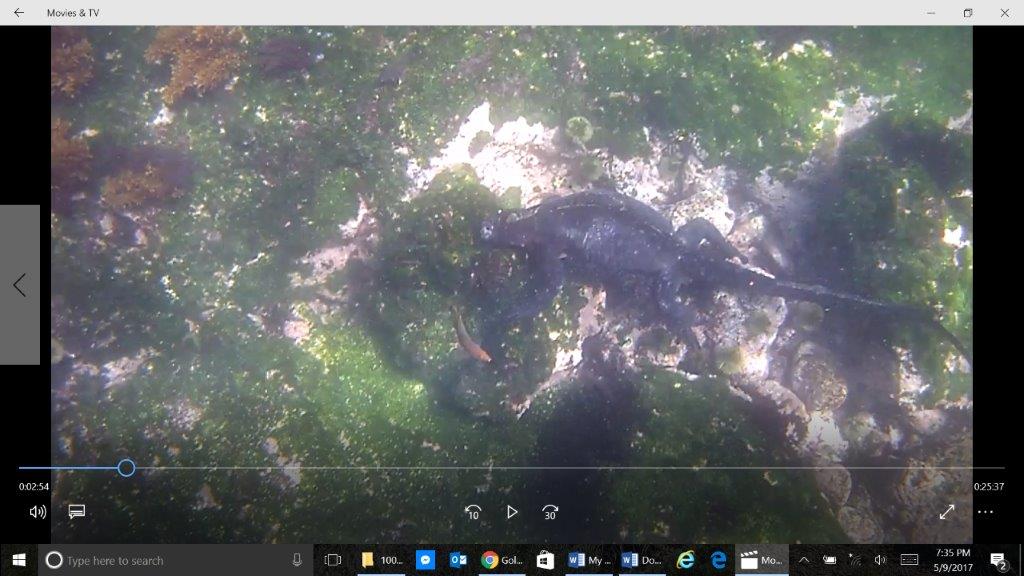Image resolution: width=1024 pixels, height=576 pixels.
Task: Skip forward 30 seconds
Action: click(x=550, y=513)
